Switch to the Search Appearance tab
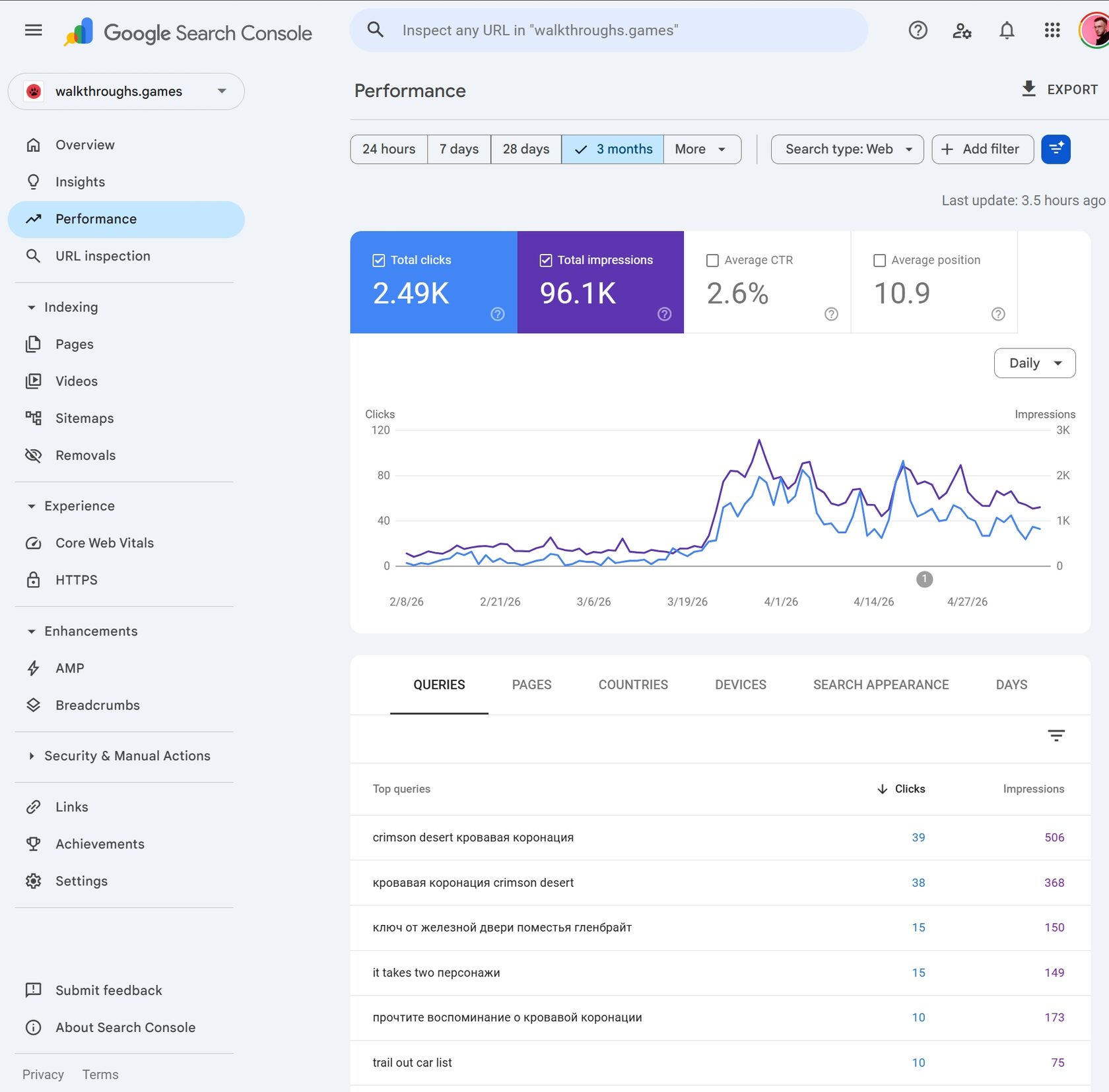The width and height of the screenshot is (1109, 1092). coord(881,685)
